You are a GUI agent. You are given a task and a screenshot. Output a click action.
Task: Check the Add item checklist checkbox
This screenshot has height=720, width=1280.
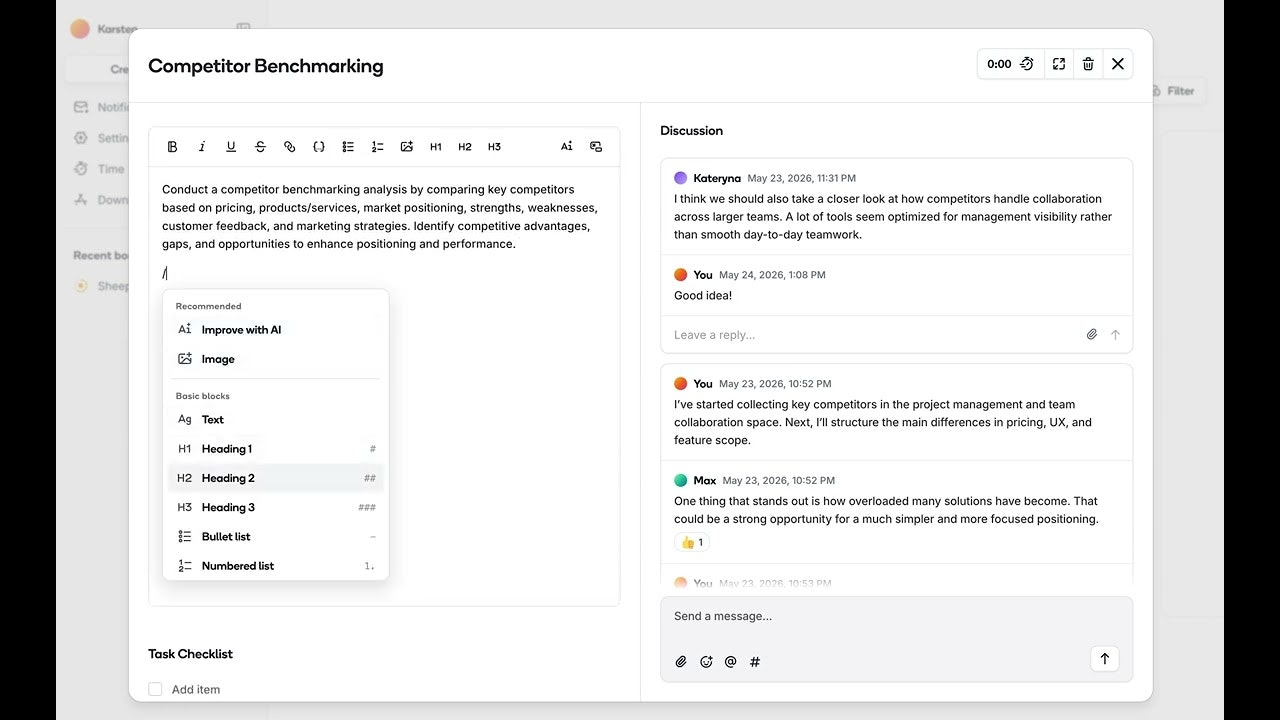click(155, 689)
